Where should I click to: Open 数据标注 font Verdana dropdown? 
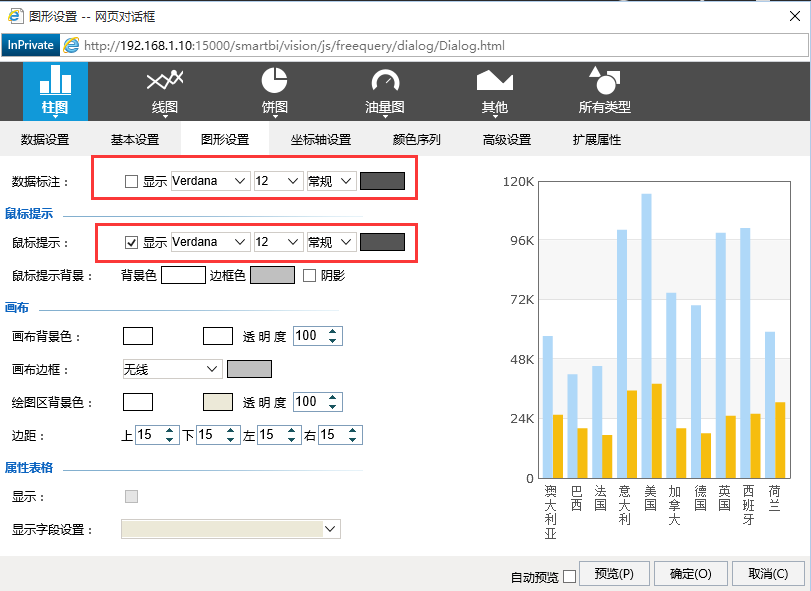click(x=211, y=181)
